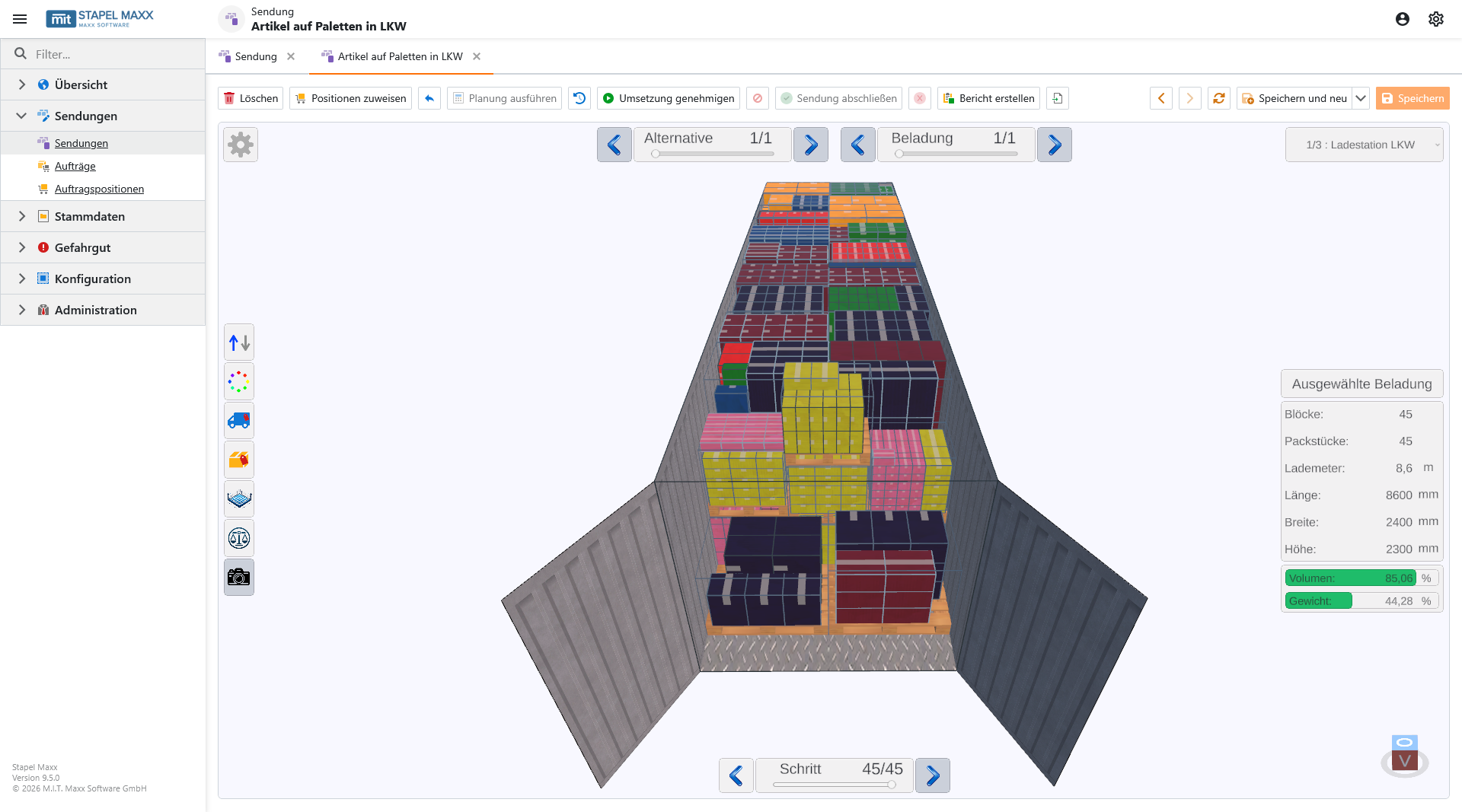This screenshot has width=1462, height=812.
Task: Click the Stapel Maxx logo
Action: (100, 19)
